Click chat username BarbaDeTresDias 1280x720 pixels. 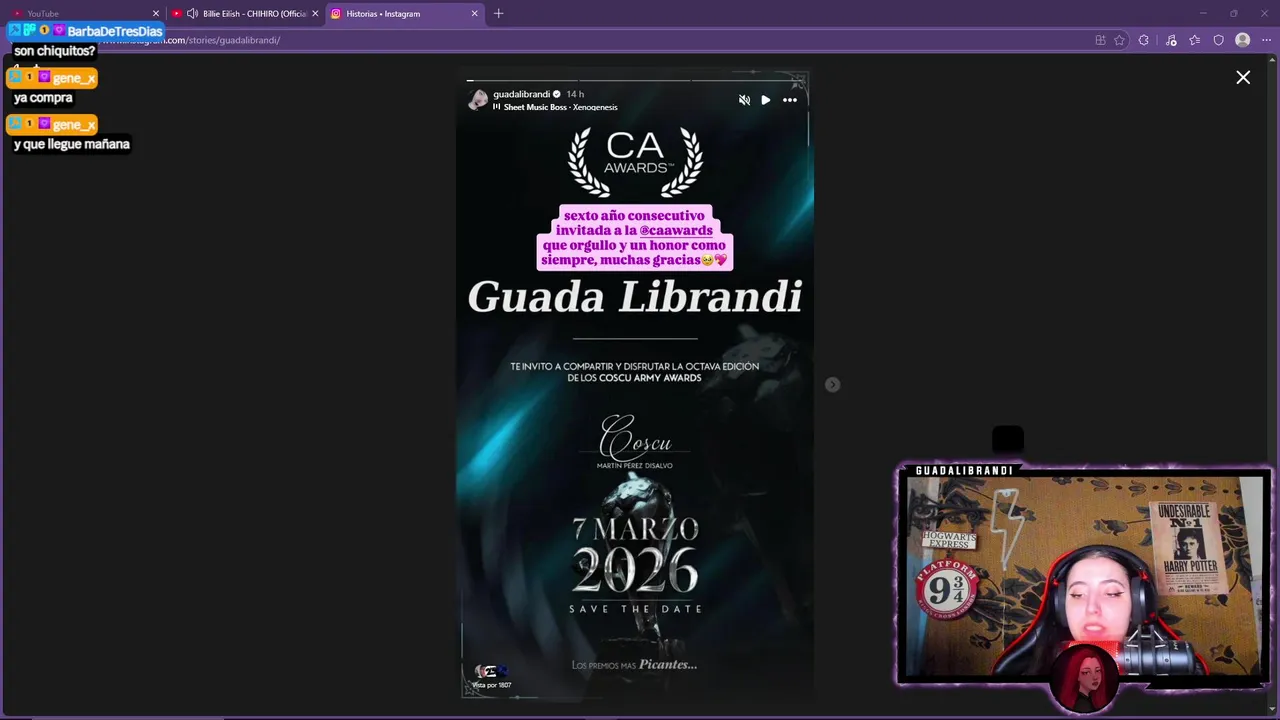(x=115, y=31)
